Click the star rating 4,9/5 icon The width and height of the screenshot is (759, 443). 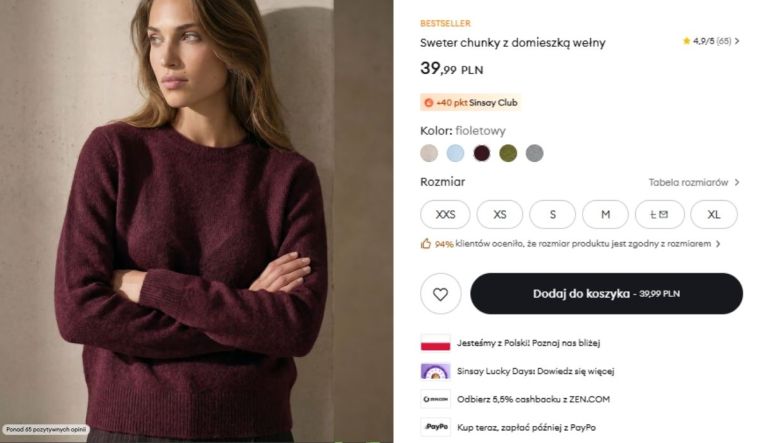coord(686,41)
